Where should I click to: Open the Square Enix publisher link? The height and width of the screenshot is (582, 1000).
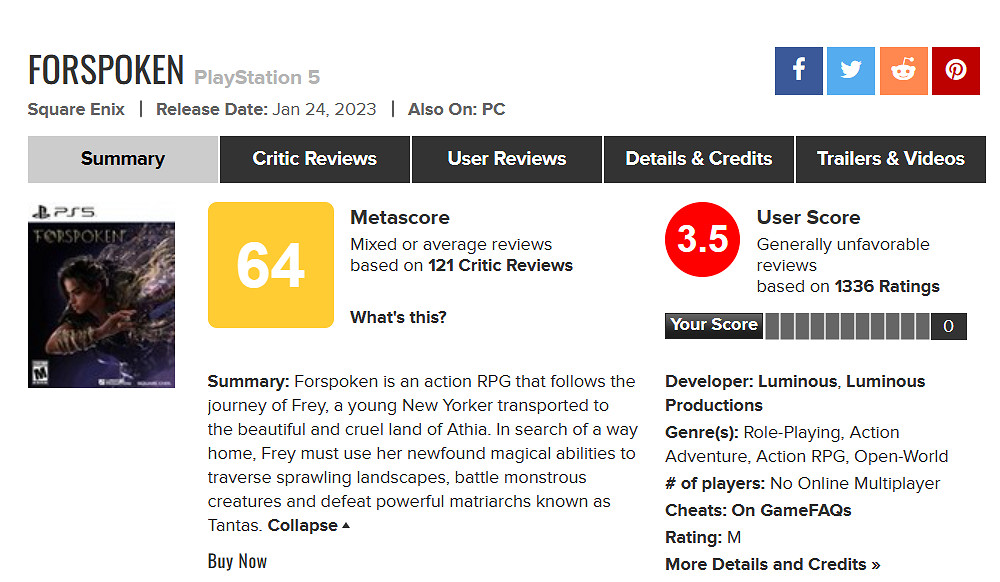coord(76,109)
